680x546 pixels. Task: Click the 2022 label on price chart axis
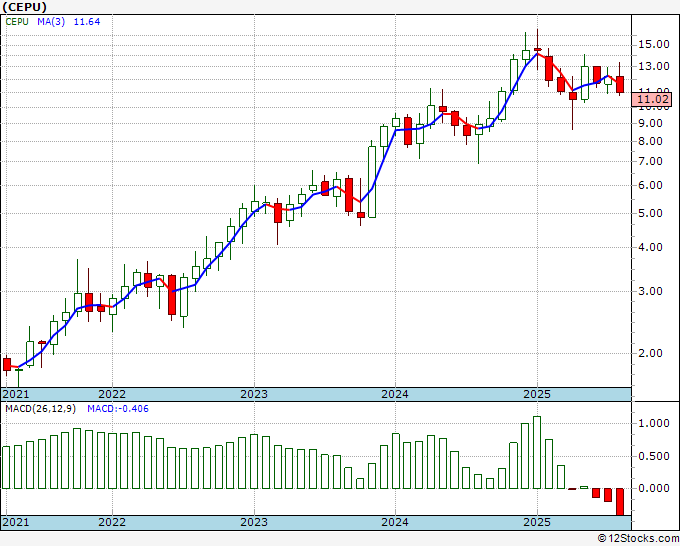(112, 394)
